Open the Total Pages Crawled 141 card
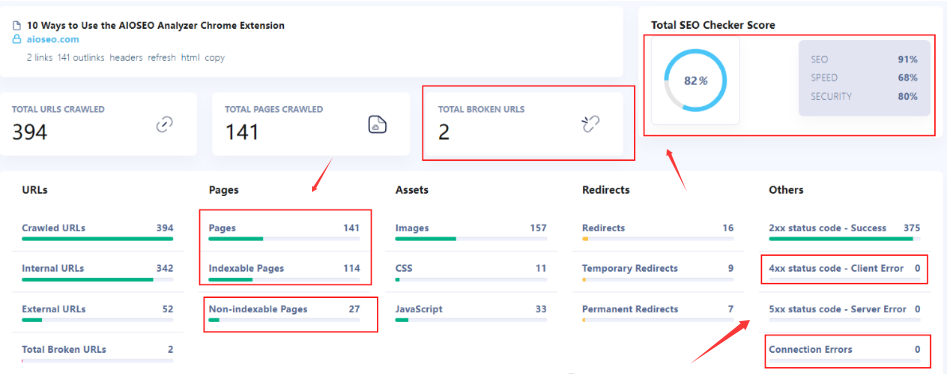The width and height of the screenshot is (947, 374). pos(311,124)
